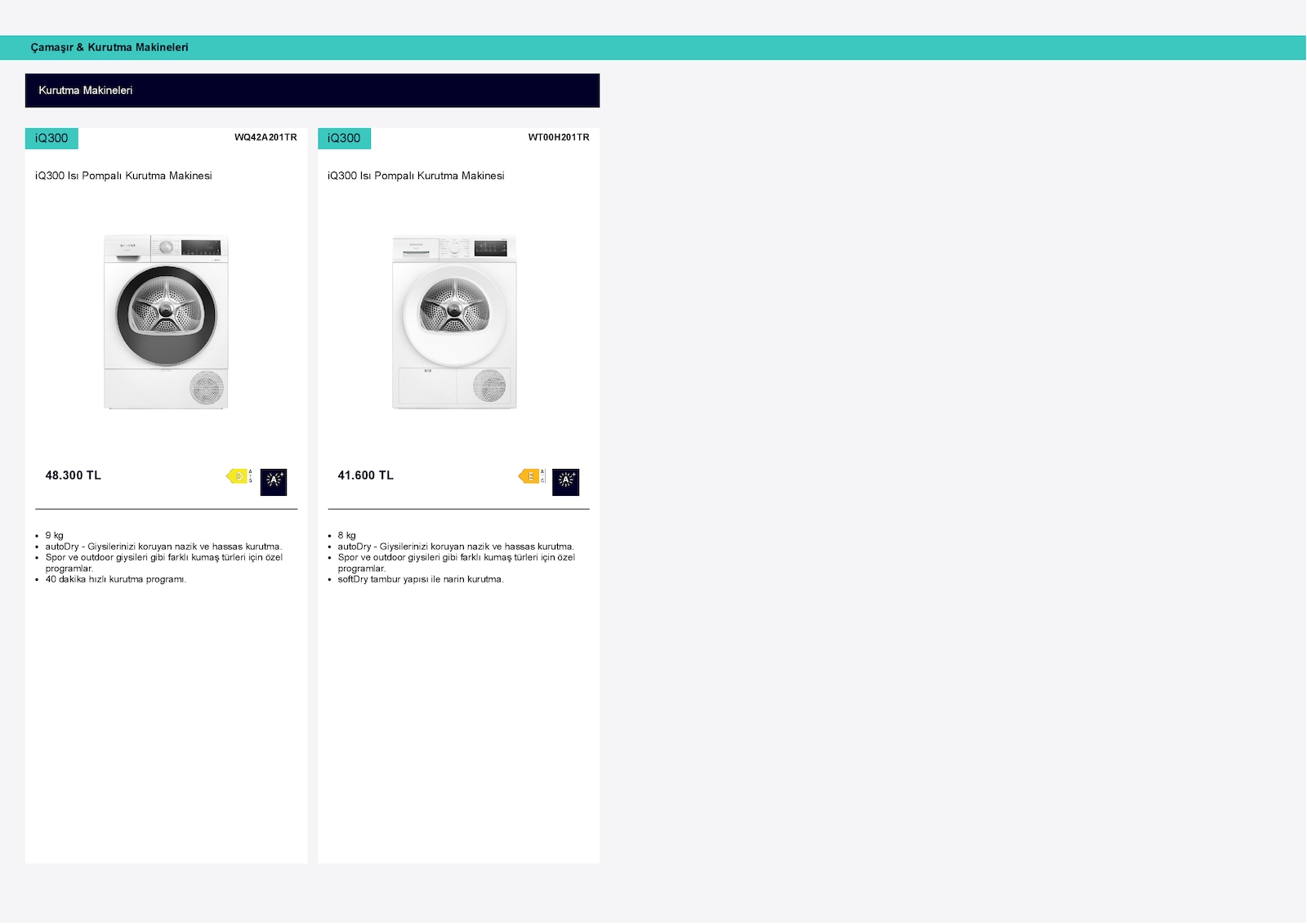Open the left iQ300 Isı Pompalı Kurutma Makinesi title
The width and height of the screenshot is (1307, 924).
pyautogui.click(x=123, y=176)
